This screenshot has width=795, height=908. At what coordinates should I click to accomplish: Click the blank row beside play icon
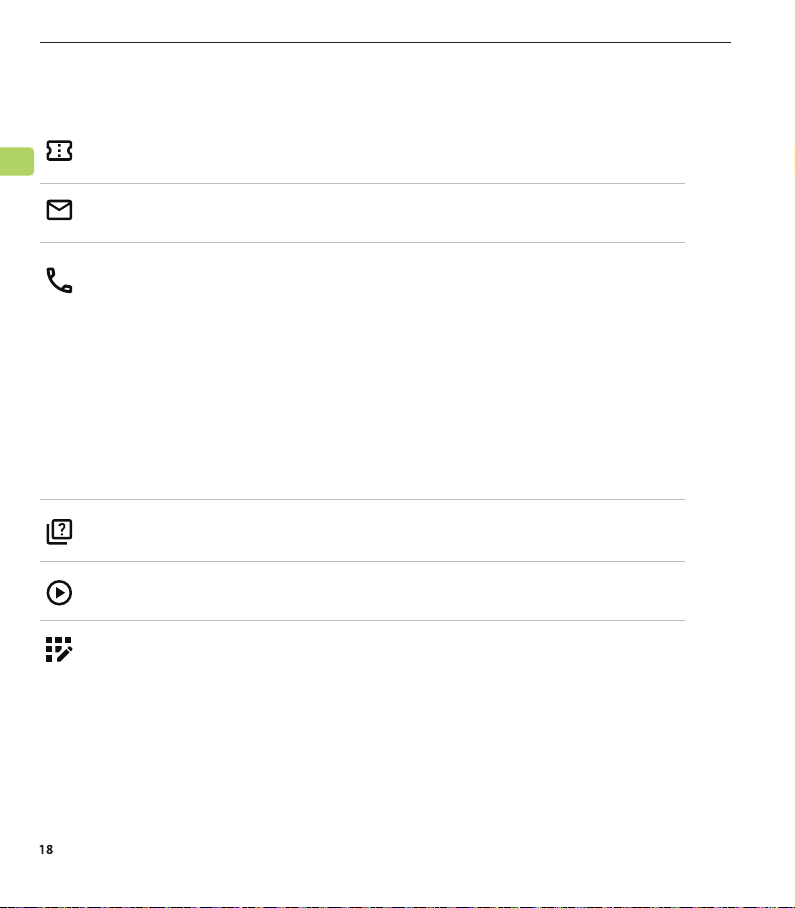(x=379, y=591)
